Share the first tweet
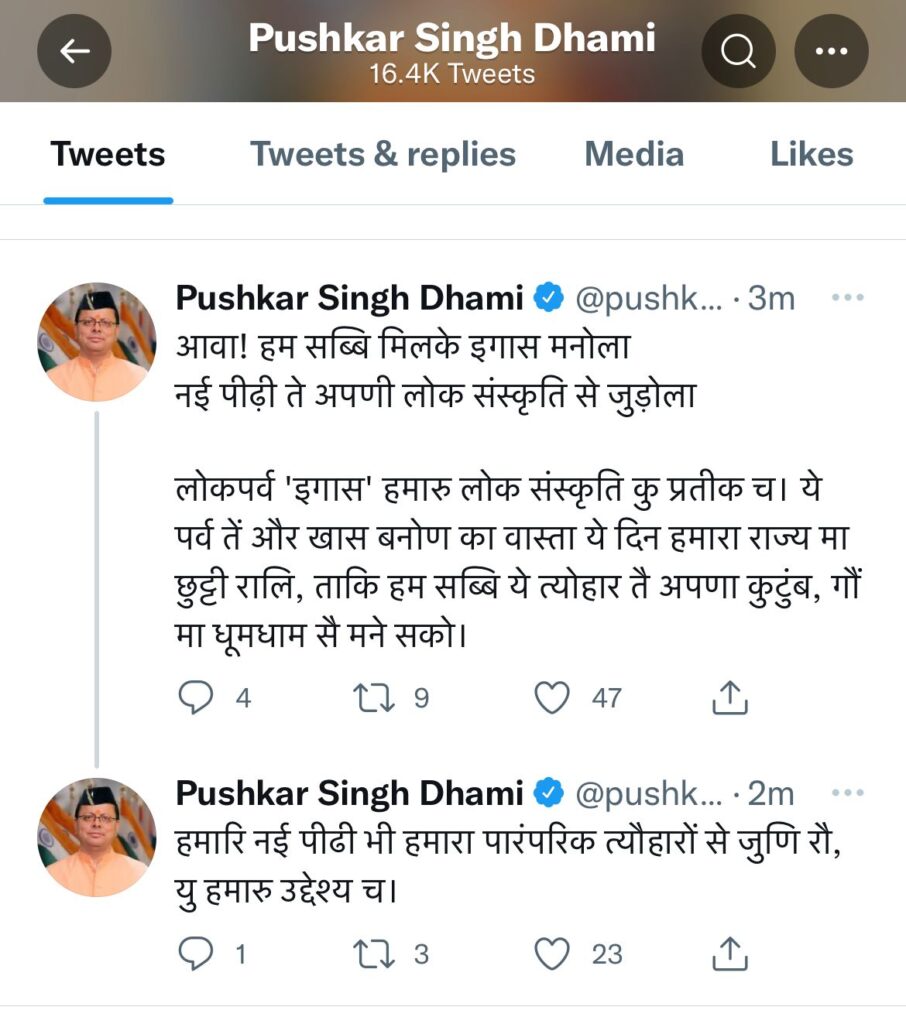906x1024 pixels. [730, 698]
